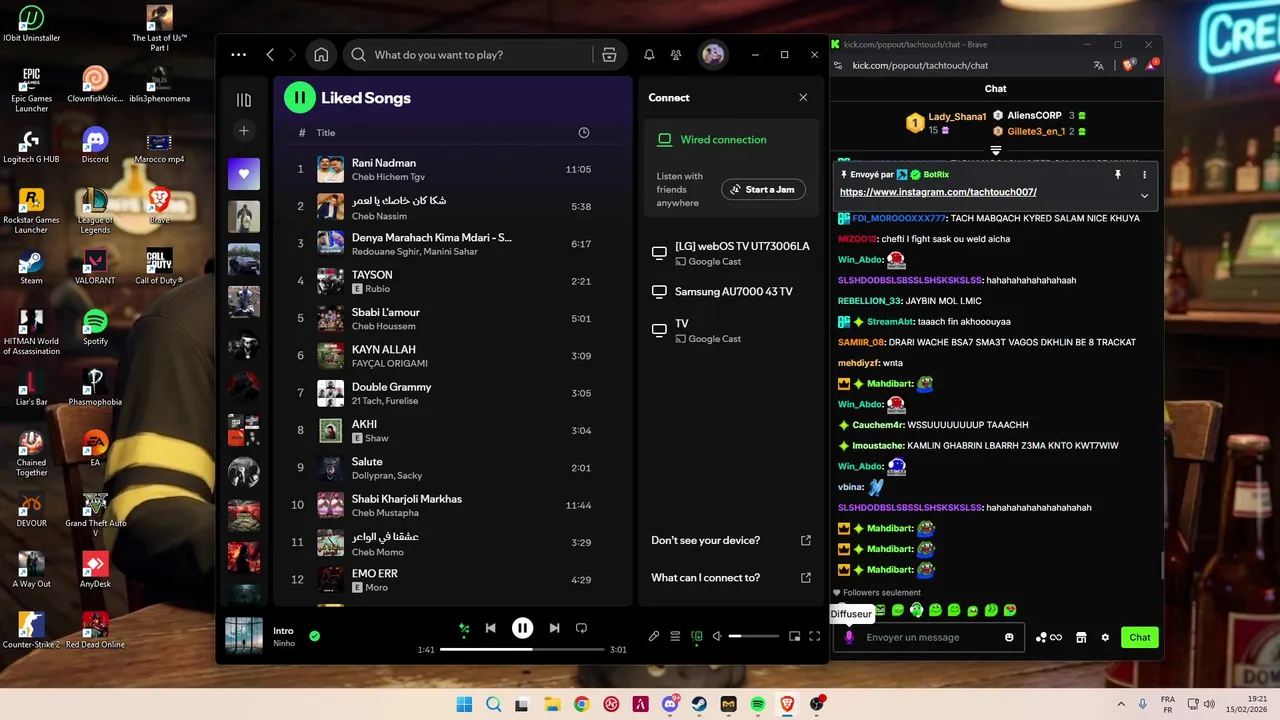Click the green liked checkmark next to Intro
1280x720 pixels.
(x=314, y=636)
